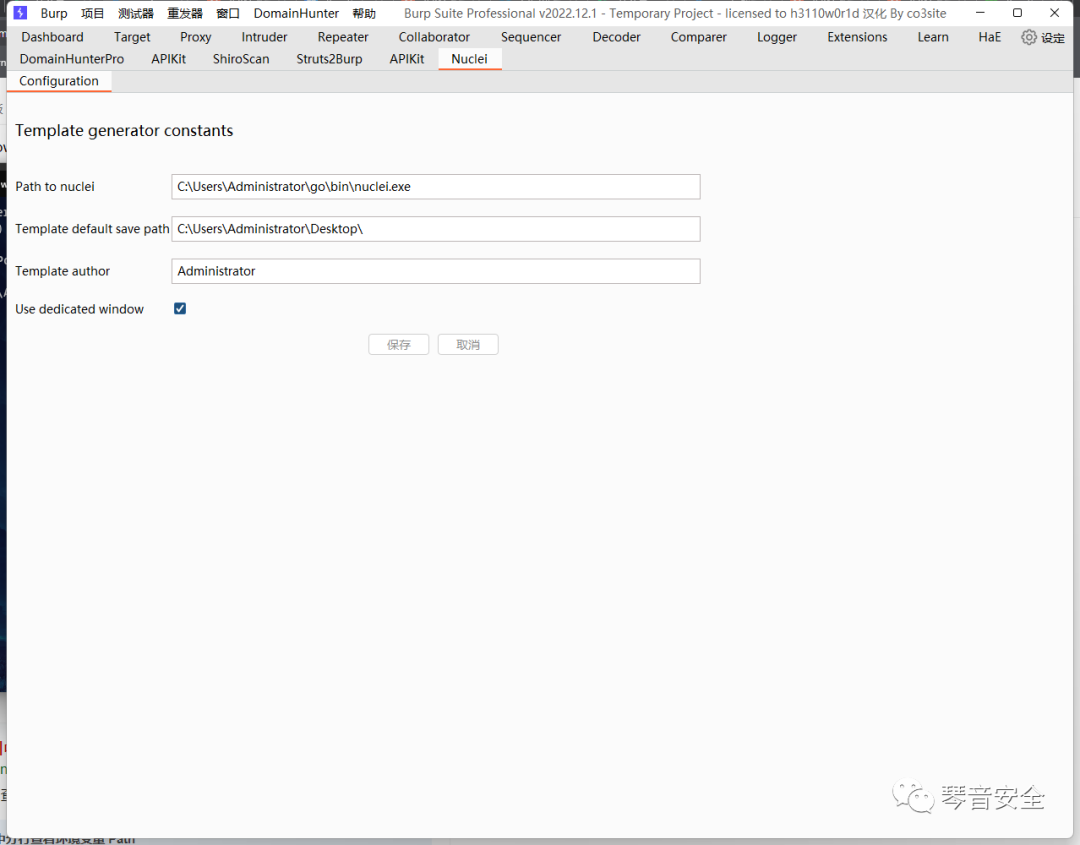Screen dimensions: 1080x845
Task: Click the Template author label
Action: coord(63,271)
